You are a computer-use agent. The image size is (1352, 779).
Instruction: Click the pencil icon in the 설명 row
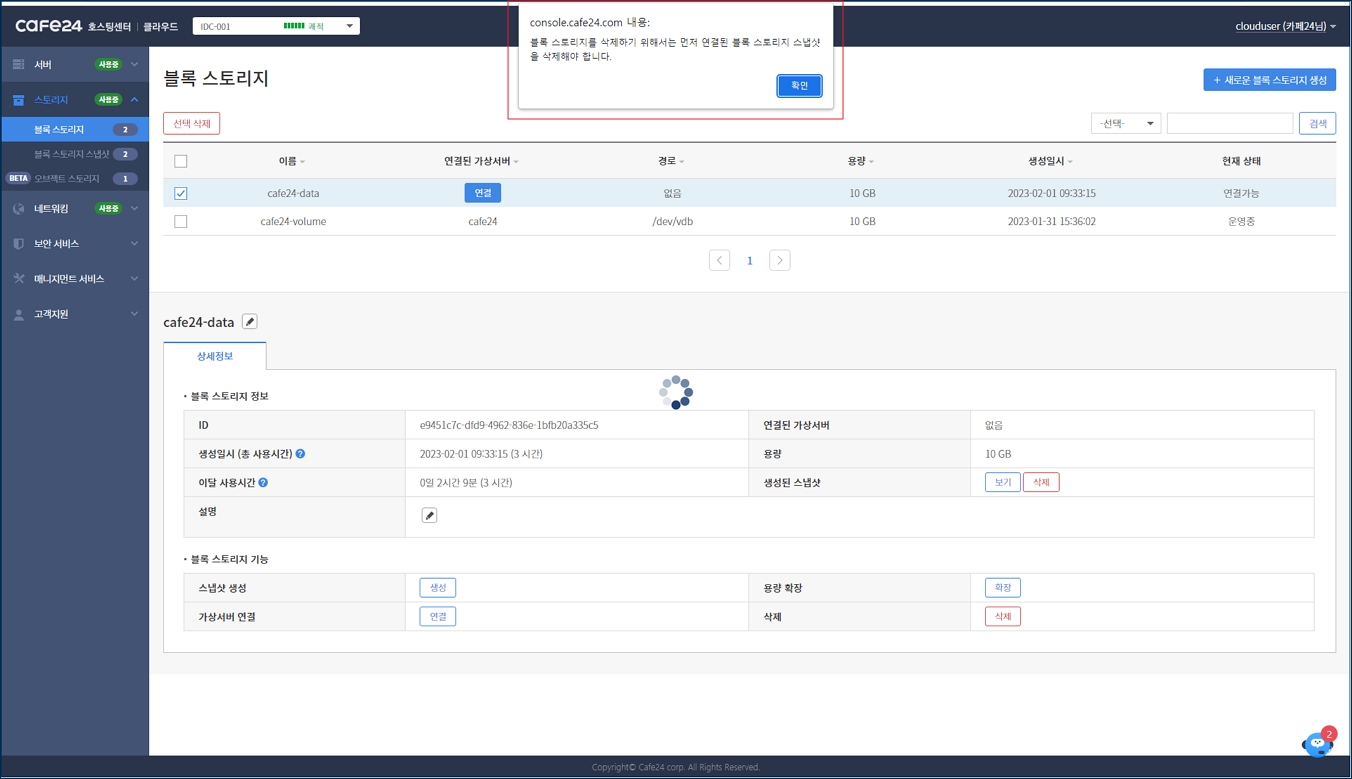point(429,515)
